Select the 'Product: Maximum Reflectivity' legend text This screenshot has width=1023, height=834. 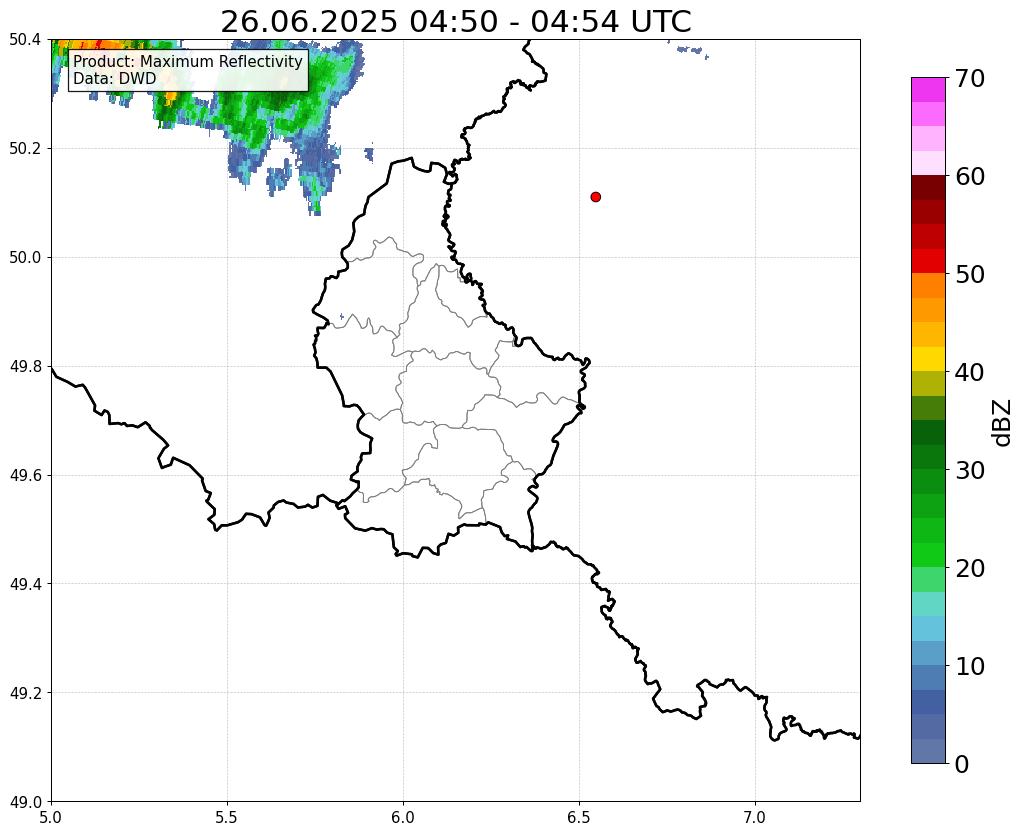(x=188, y=61)
